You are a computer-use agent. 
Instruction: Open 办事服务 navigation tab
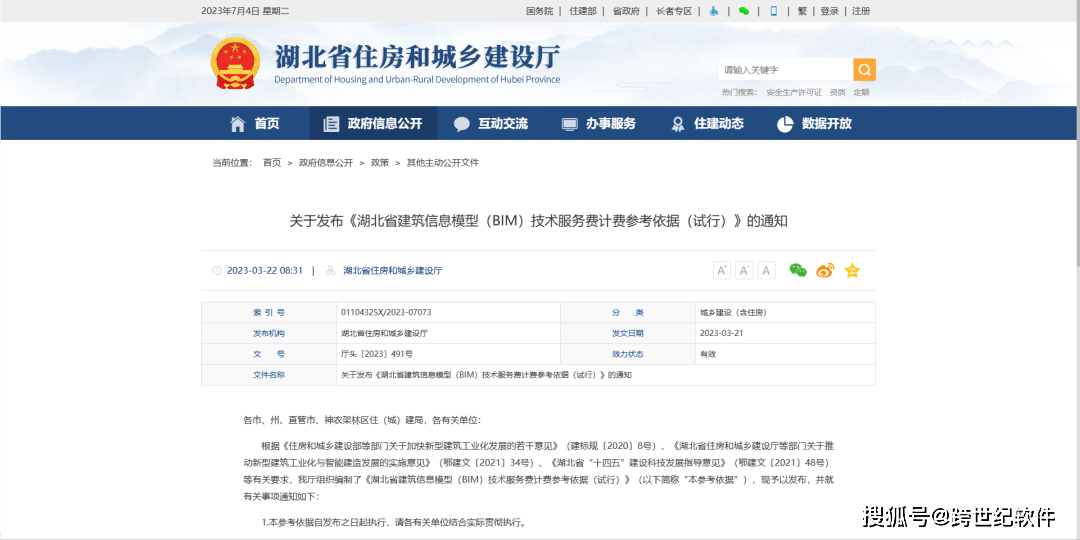(x=611, y=124)
